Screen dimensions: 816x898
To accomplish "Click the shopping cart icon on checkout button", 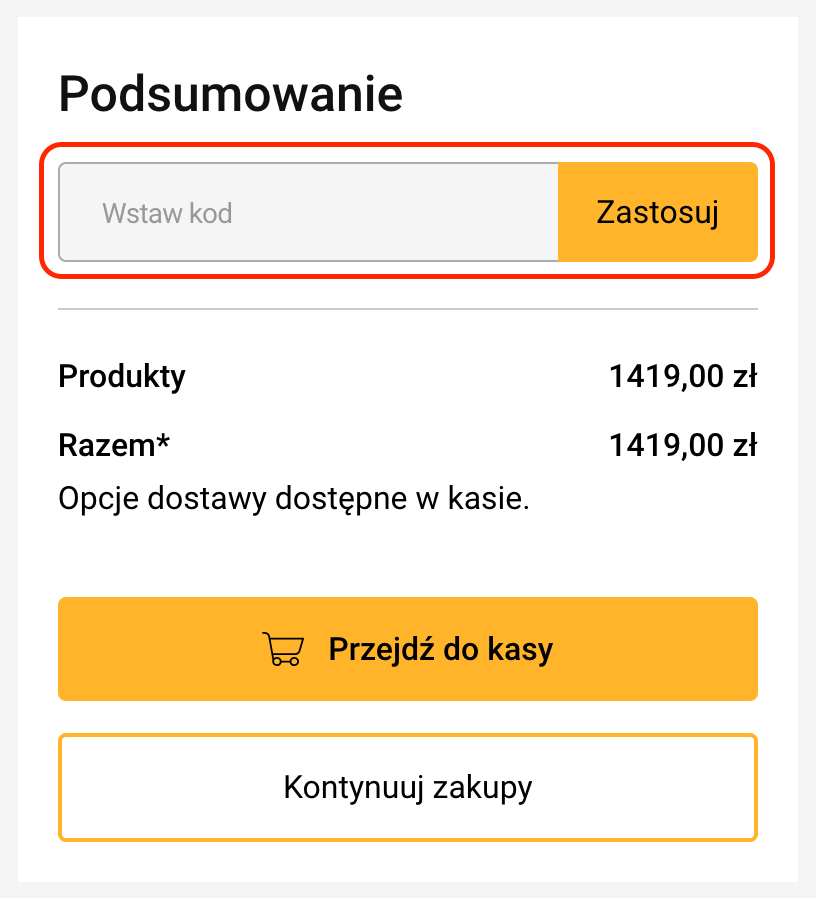I will 281,648.
